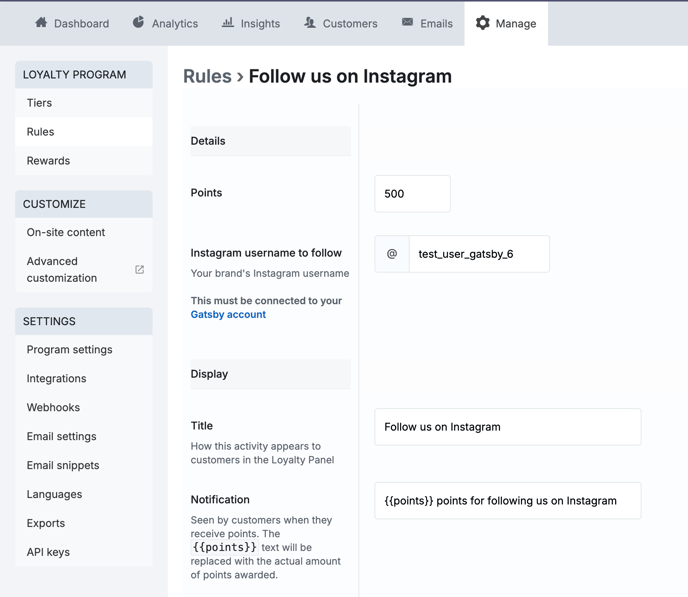
Task: Select Rules in the sidebar
Action: tap(84, 132)
